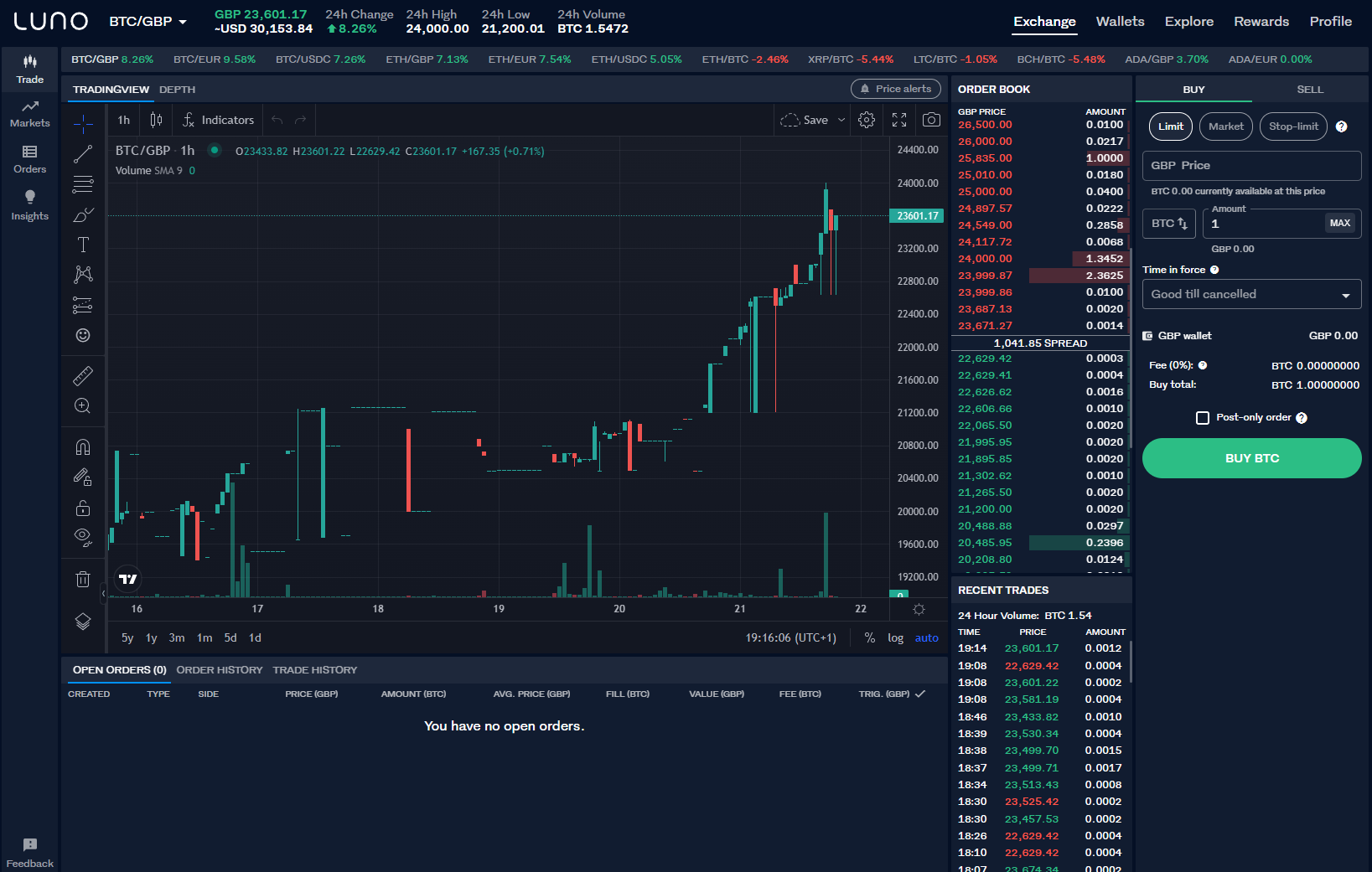Open the Indicators menu

pos(219,120)
